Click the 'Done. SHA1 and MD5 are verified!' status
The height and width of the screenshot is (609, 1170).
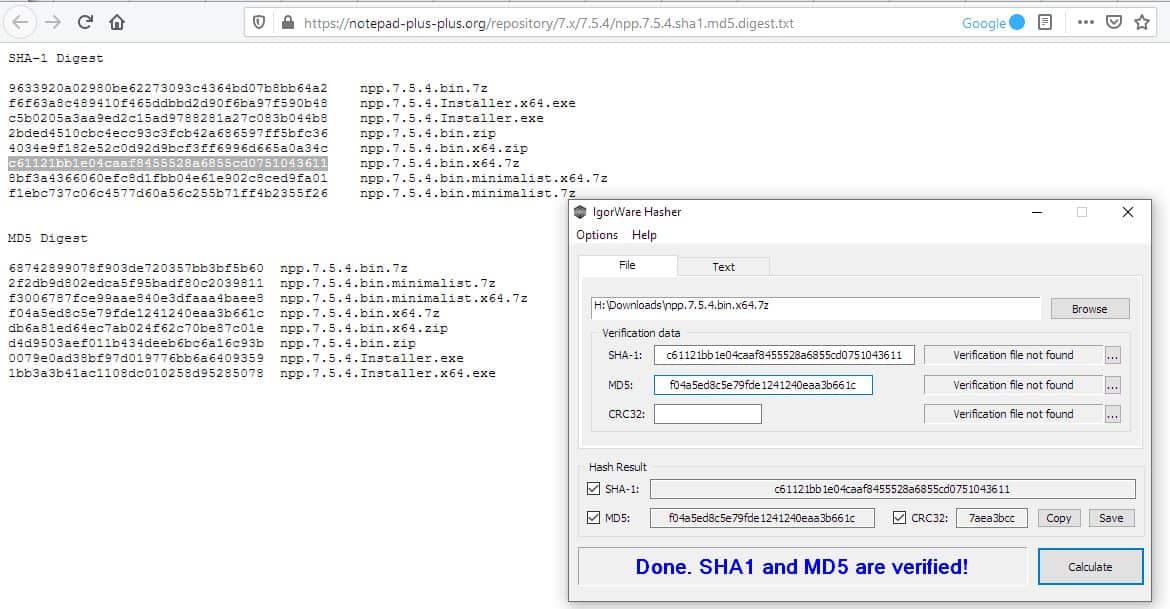pyautogui.click(x=802, y=567)
